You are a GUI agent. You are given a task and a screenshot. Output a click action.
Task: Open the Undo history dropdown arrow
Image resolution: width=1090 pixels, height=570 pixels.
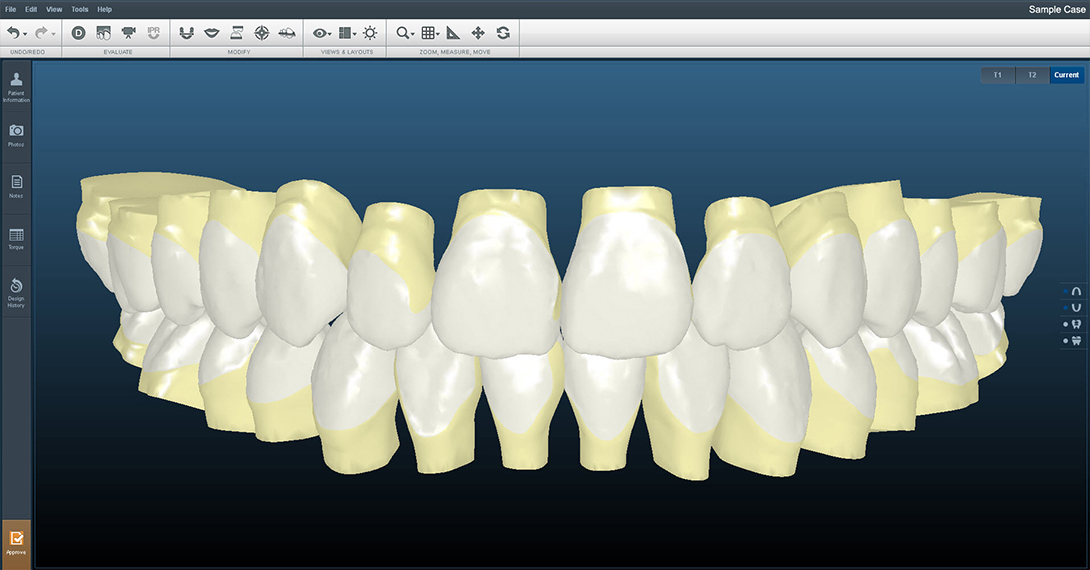pos(25,34)
